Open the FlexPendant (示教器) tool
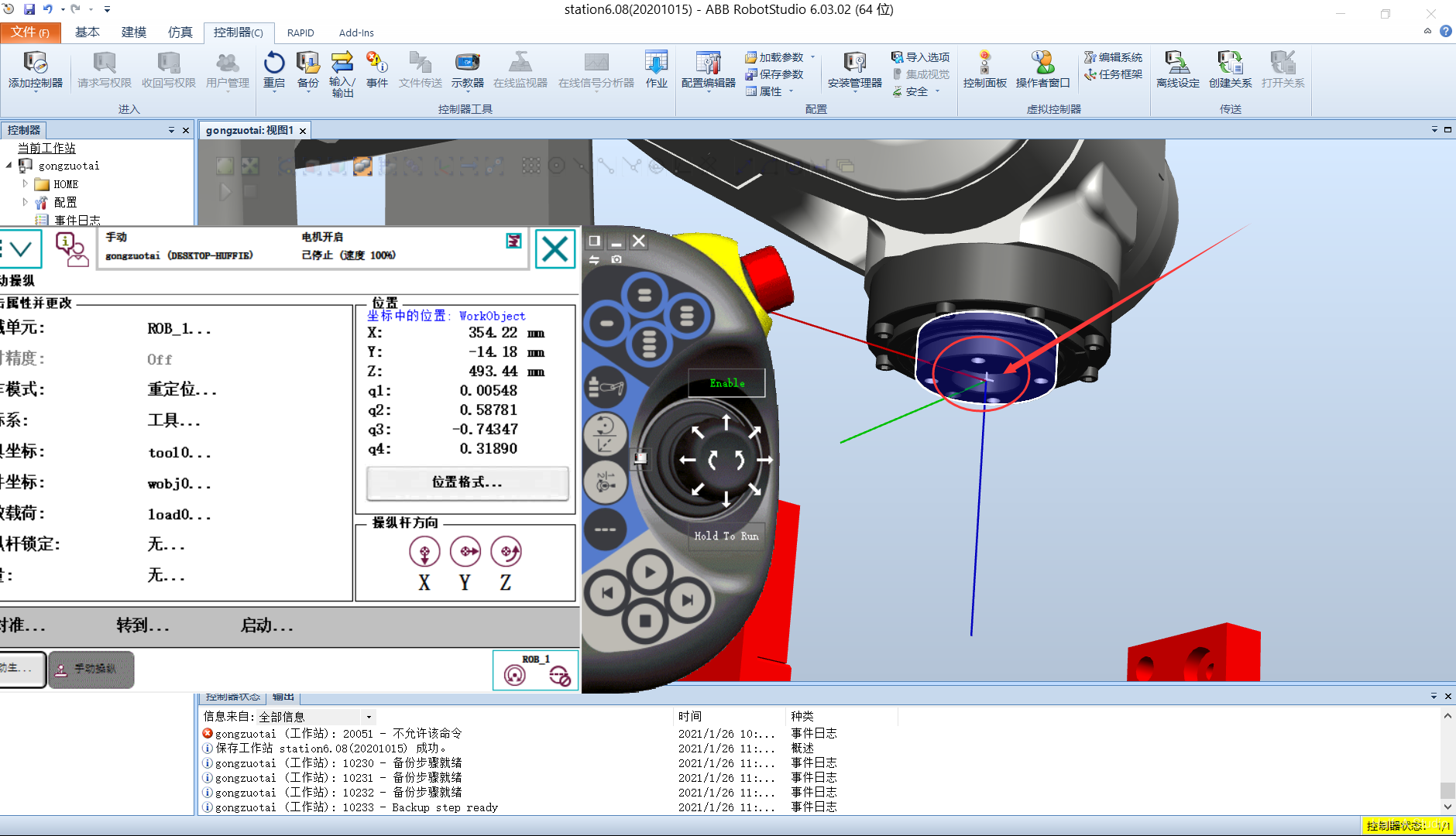Image resolution: width=1456 pixels, height=836 pixels. [467, 70]
